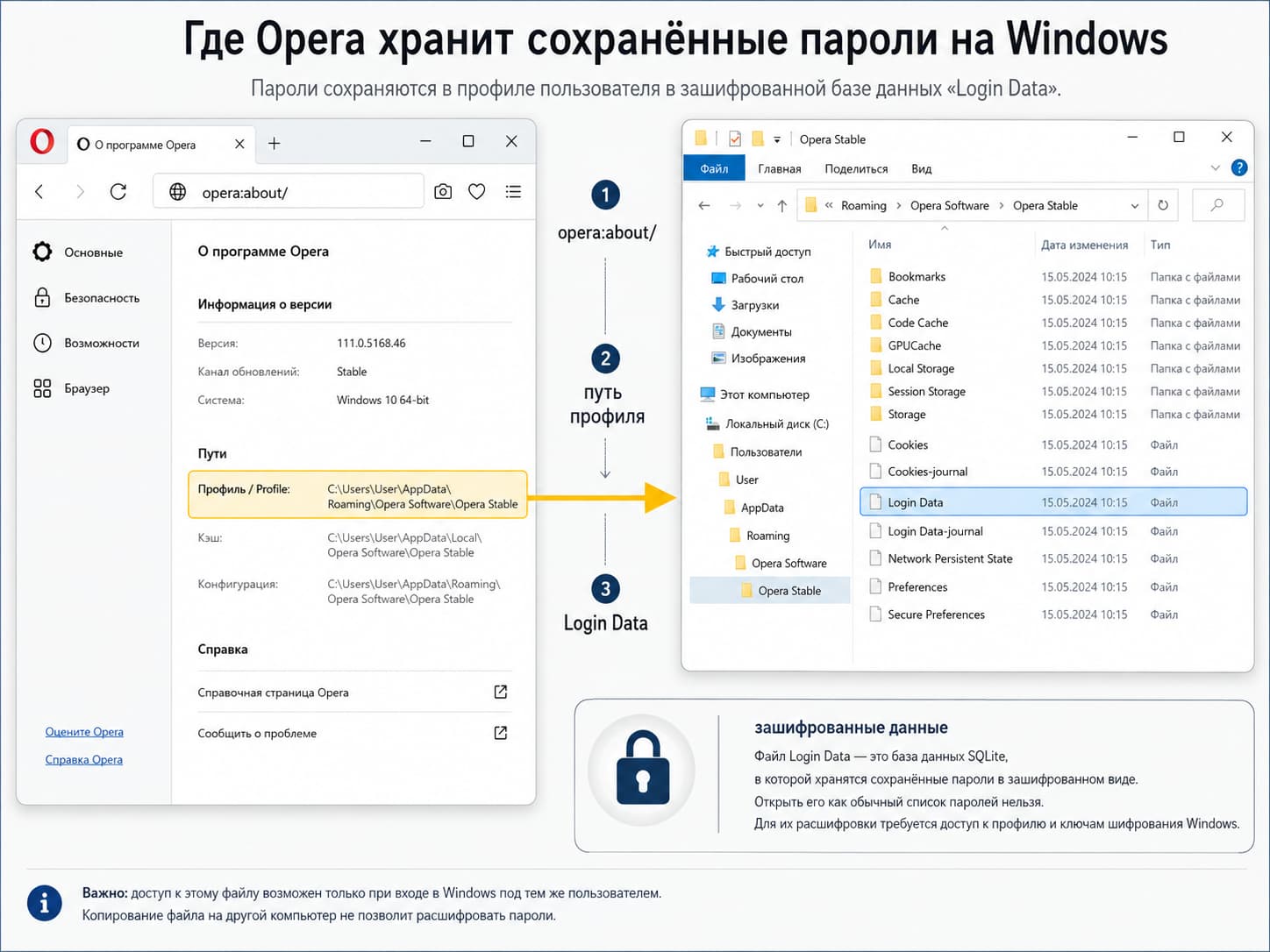Select 'Network Persistent State' file
The image size is (1270, 952).
940,558
